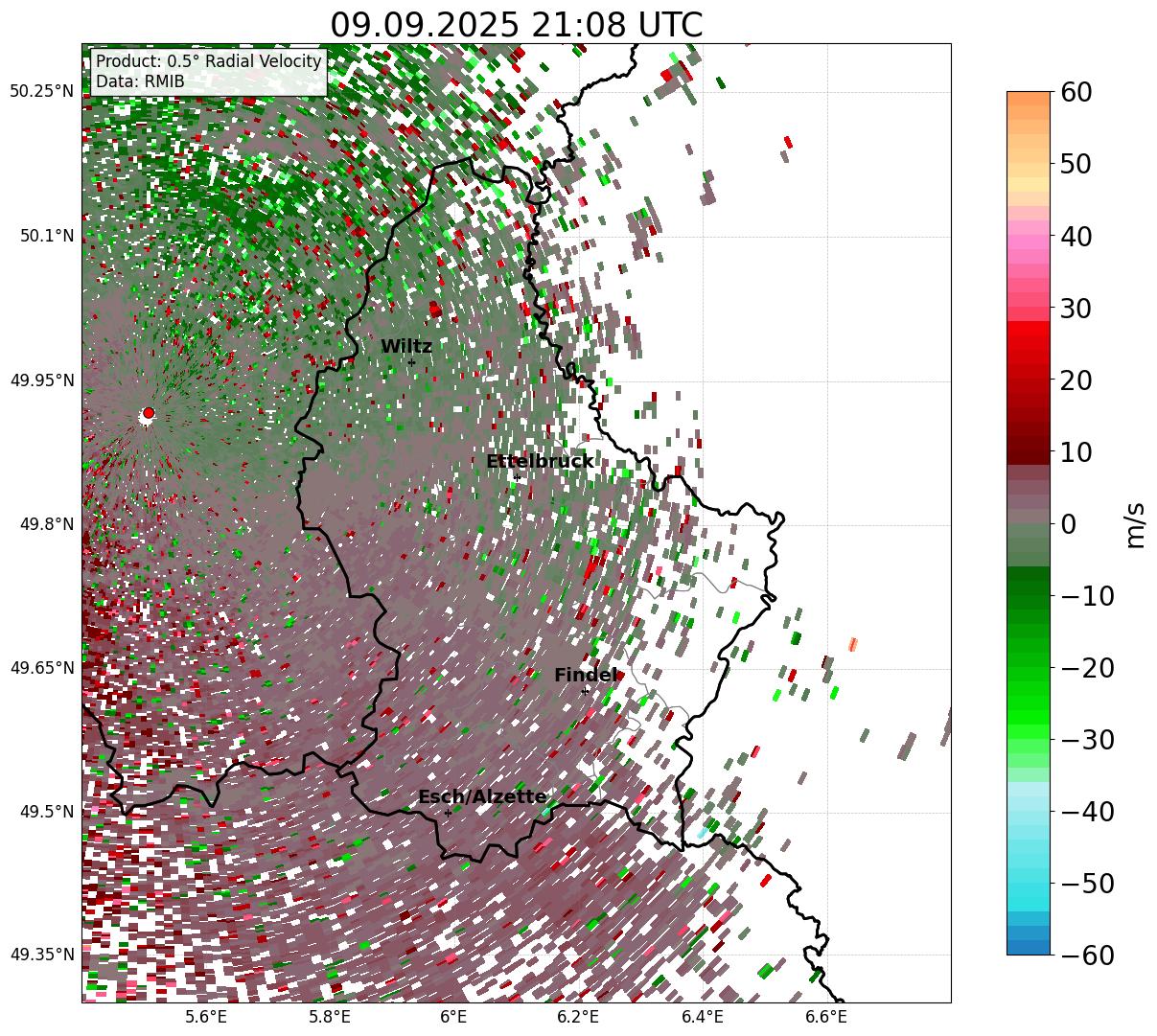Click the 50.25°N latitude label
This screenshot has width=1157, height=1036.
42,92
